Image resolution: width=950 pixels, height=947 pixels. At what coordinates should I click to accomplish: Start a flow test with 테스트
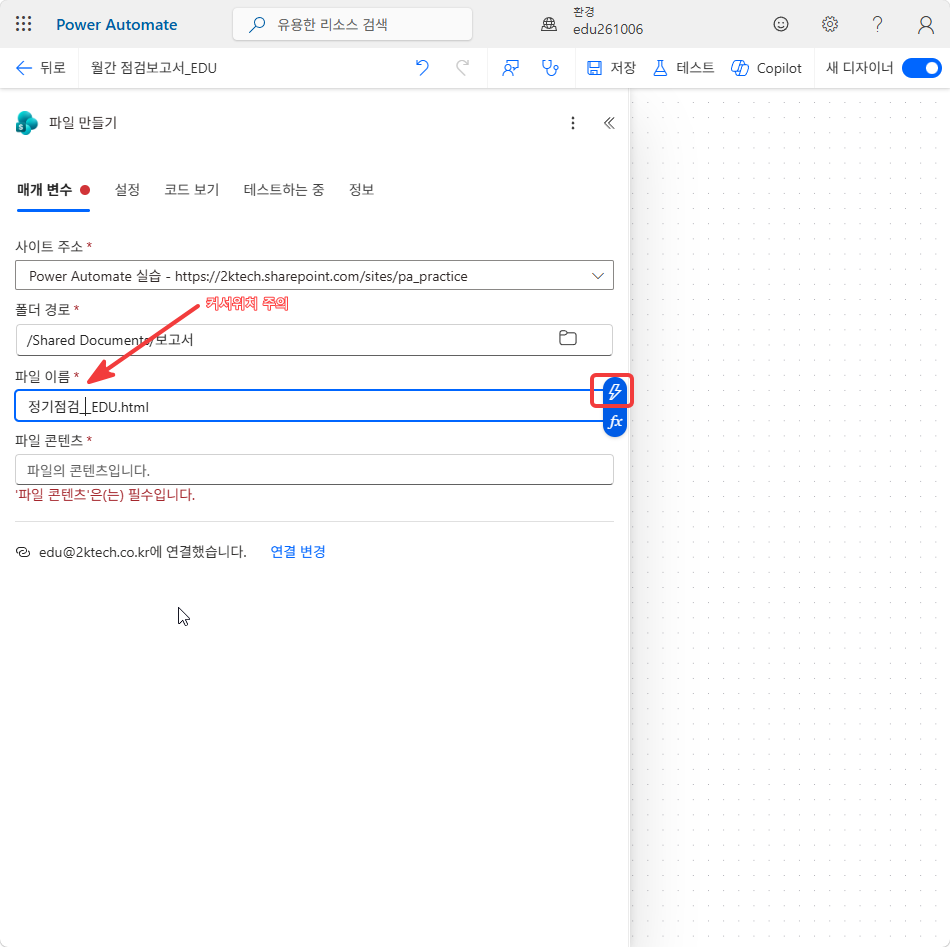click(683, 68)
